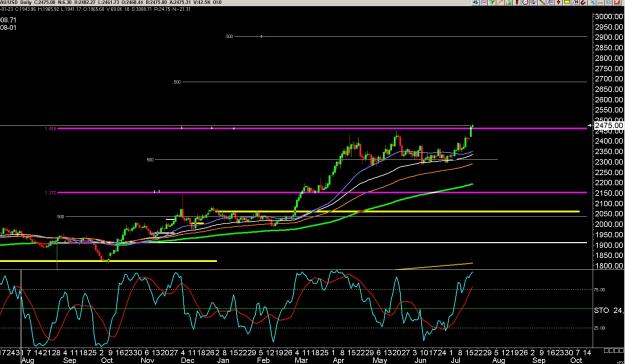Click the Mar month label on time axis
Image resolution: width=625 pixels, height=364 pixels.
click(x=301, y=360)
